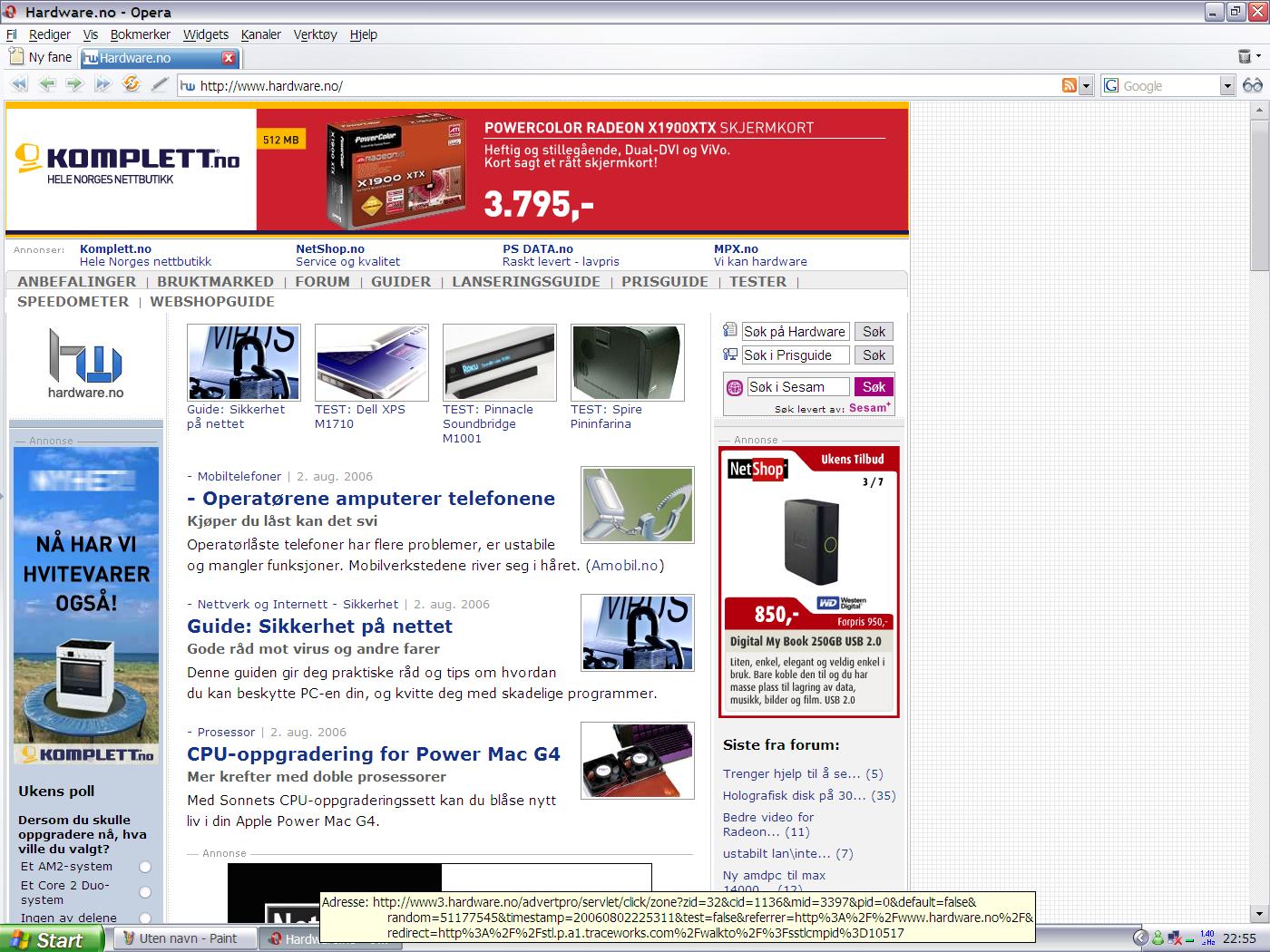
Task: Open the Verktøy menu
Action: 315,34
